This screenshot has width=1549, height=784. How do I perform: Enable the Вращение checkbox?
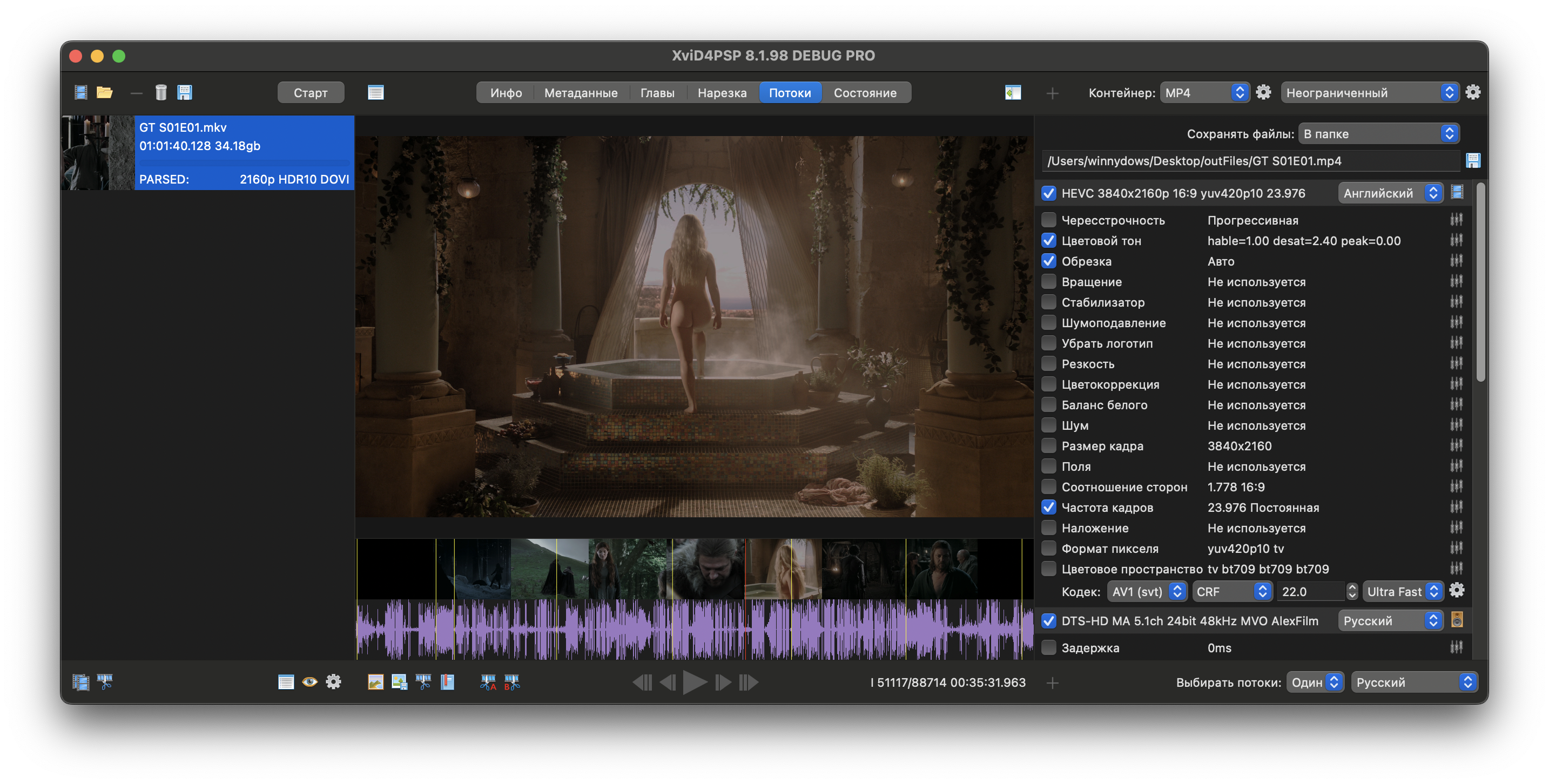coord(1049,281)
